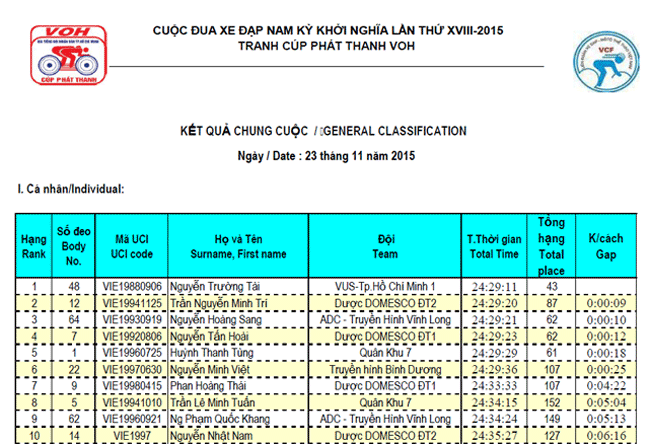Click rider name 'Ng Phạm Quốc Khang'
Viewport: 650px width, 444px height.
coord(220,419)
